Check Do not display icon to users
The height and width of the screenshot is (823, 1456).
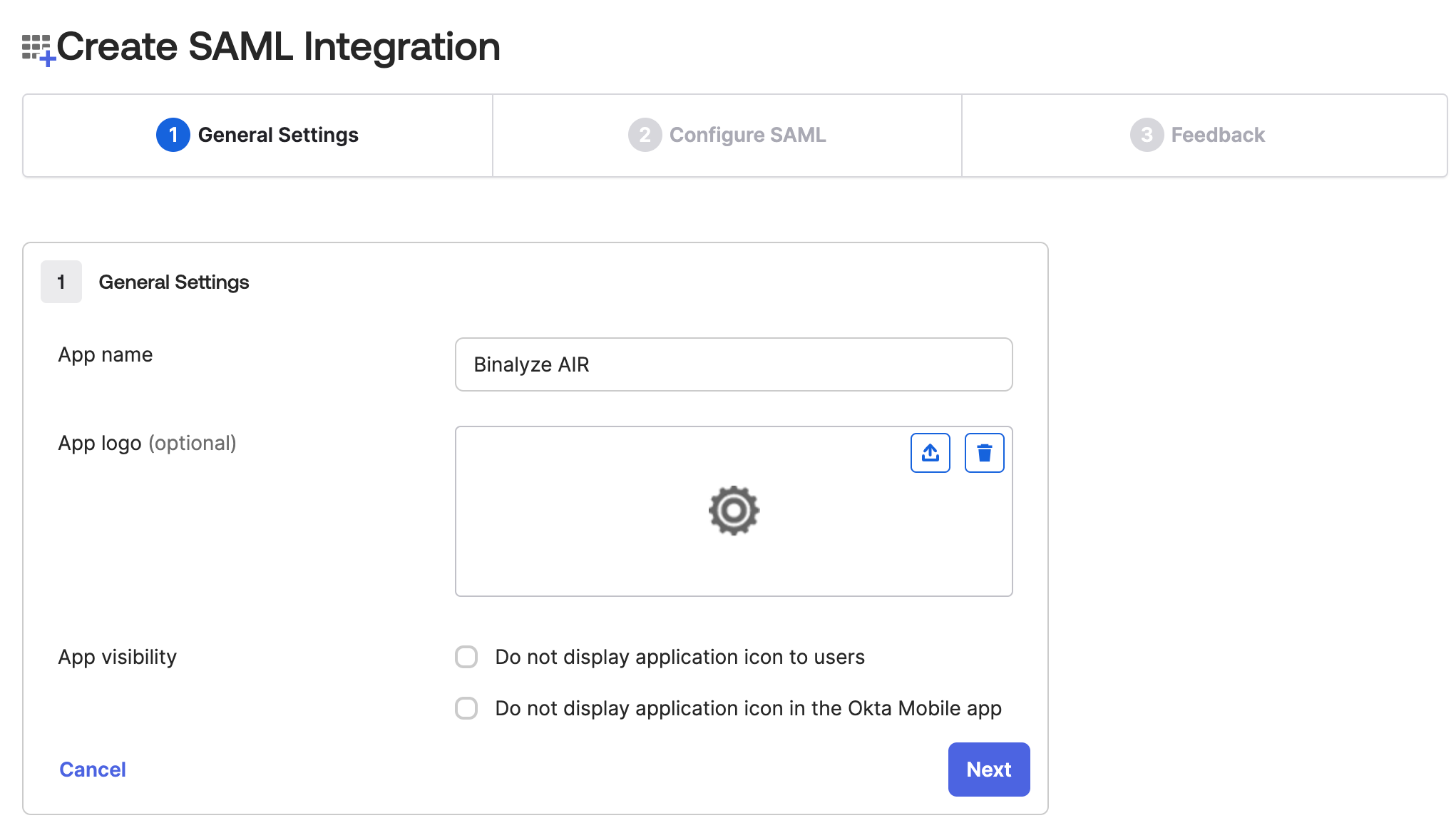pos(466,657)
